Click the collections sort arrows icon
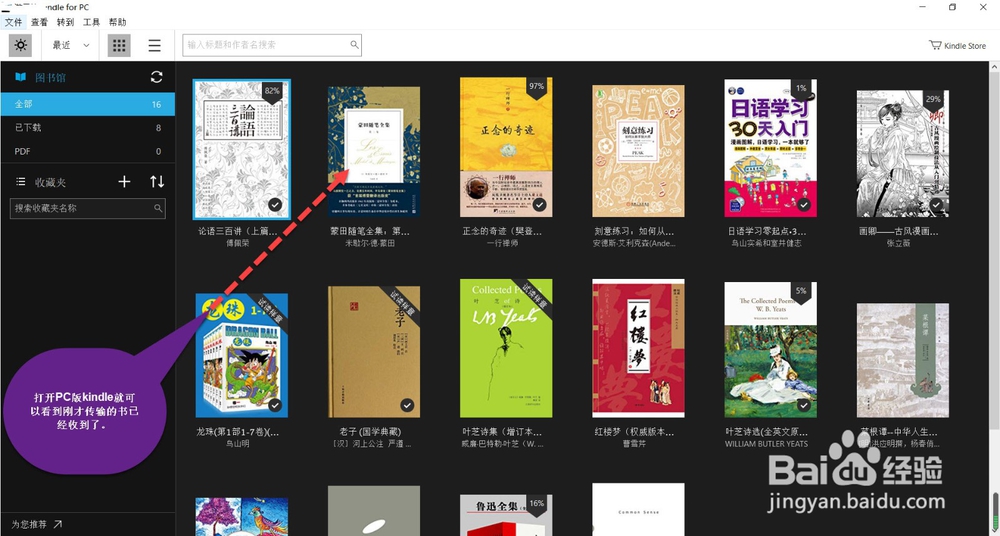1000x536 pixels. click(157, 182)
